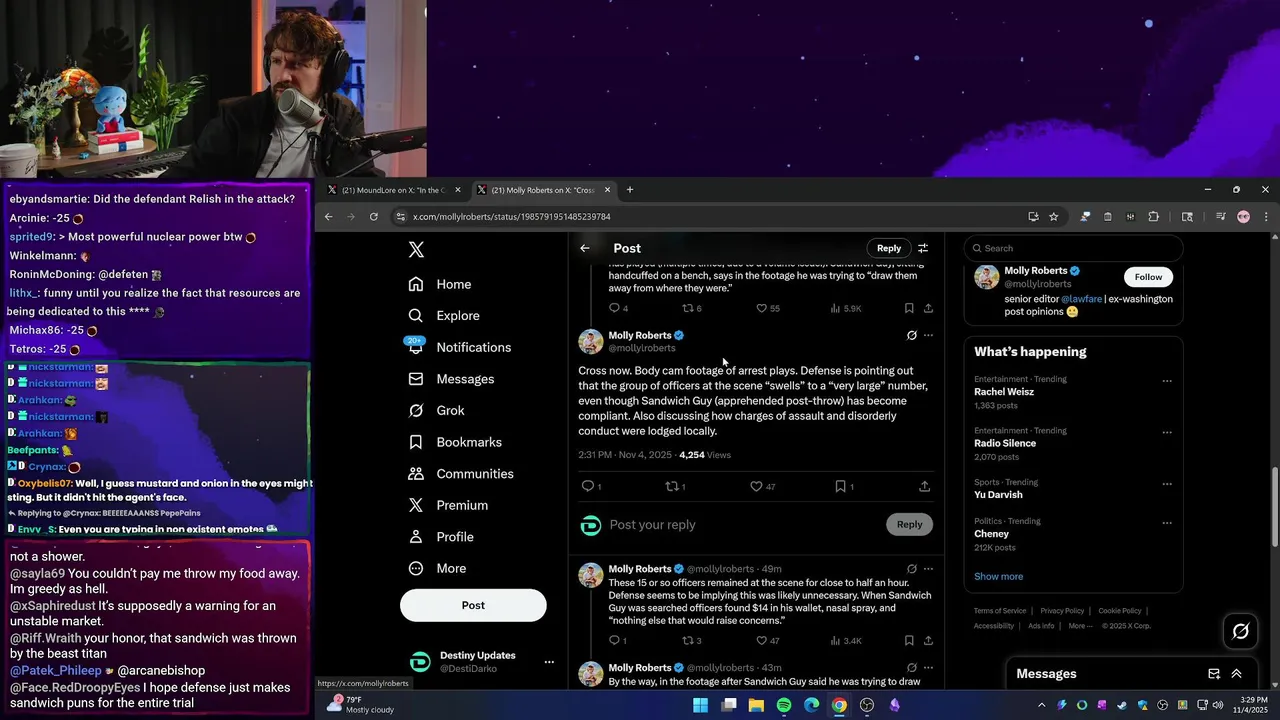Open more options for Radio Silence trend
1280x720 pixels.
1167,432
